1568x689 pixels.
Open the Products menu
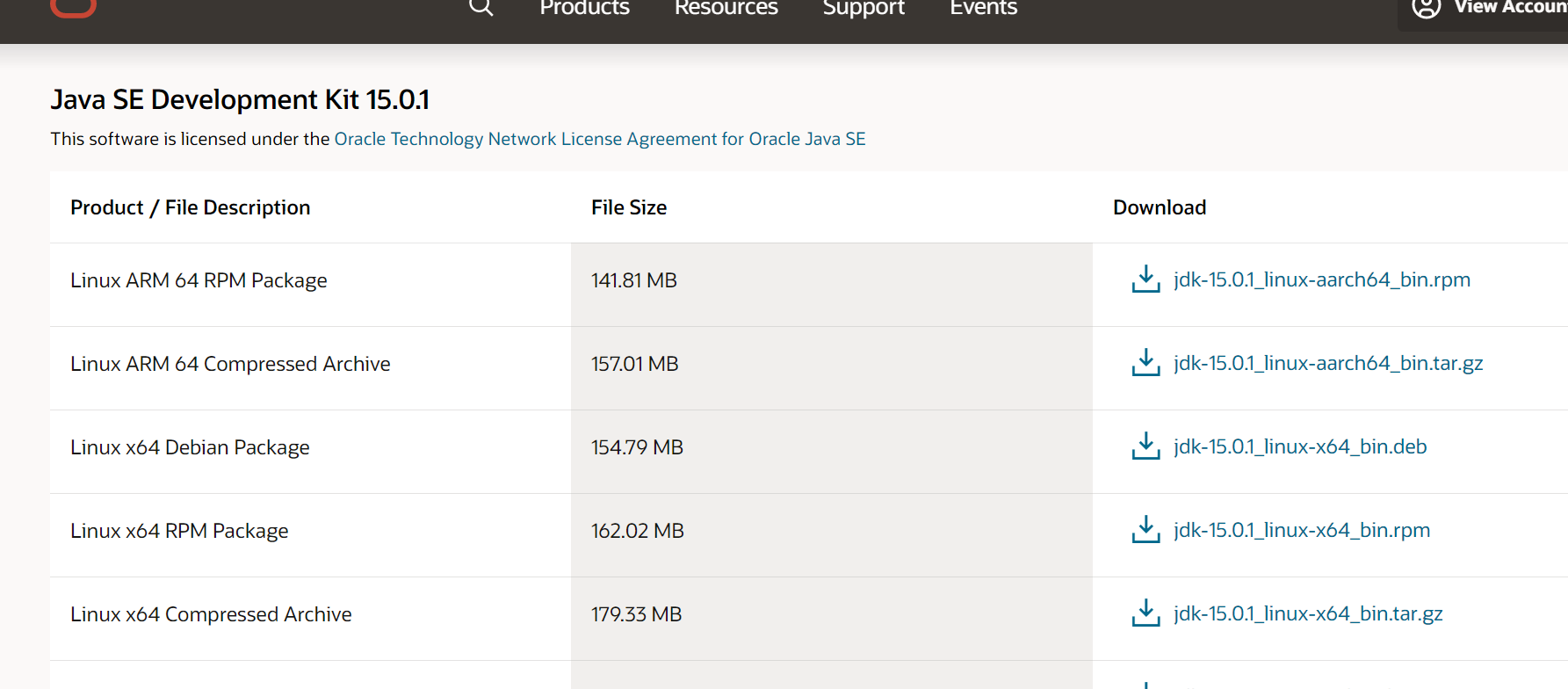coord(584,8)
